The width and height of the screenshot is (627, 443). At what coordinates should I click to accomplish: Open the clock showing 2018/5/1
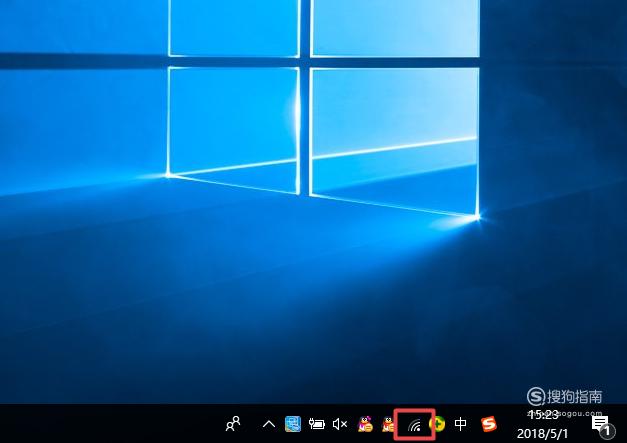(x=543, y=424)
